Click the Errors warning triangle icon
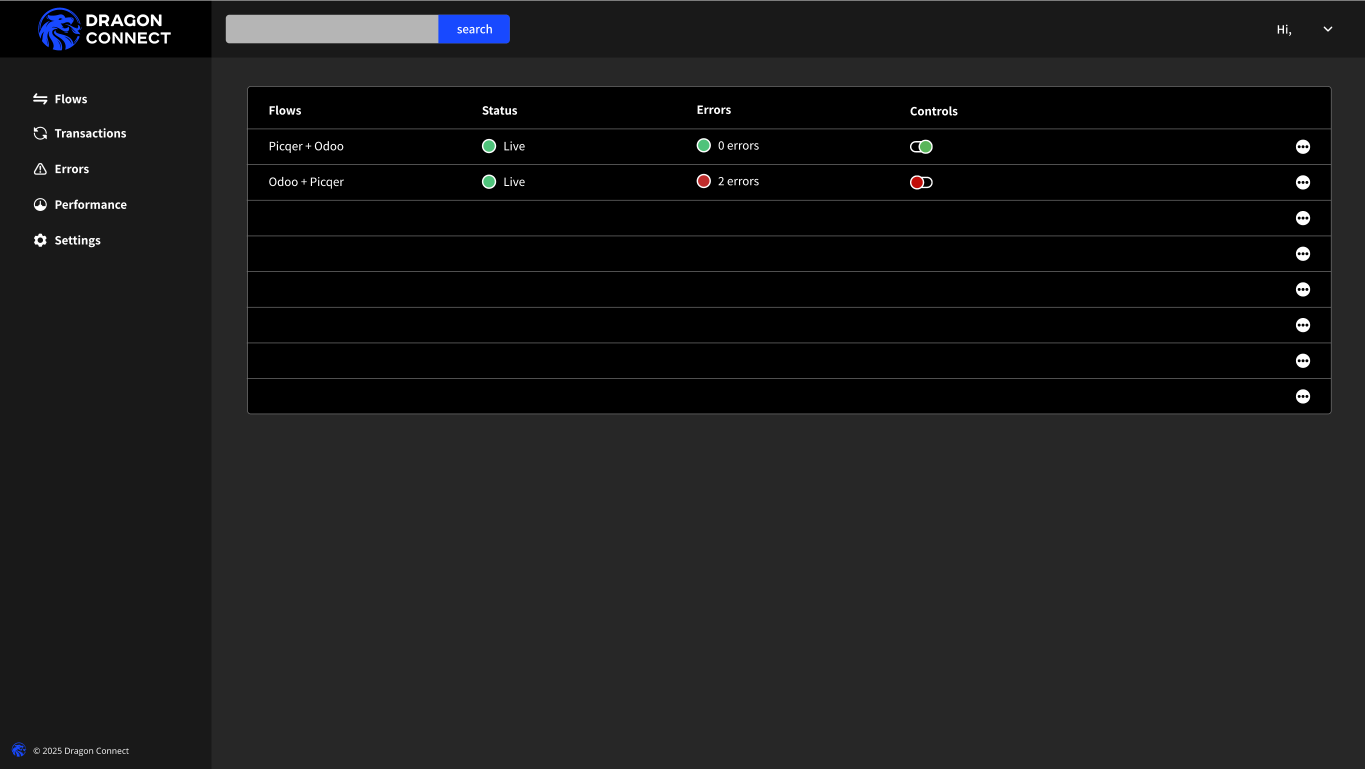Viewport: 1365px width, 769px height. click(x=40, y=169)
